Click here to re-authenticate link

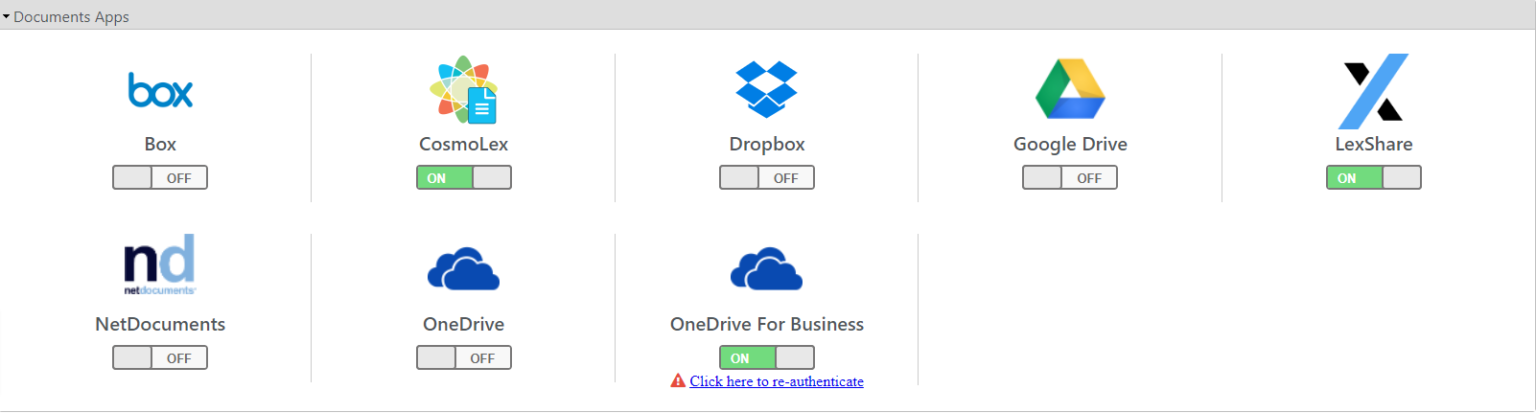776,381
